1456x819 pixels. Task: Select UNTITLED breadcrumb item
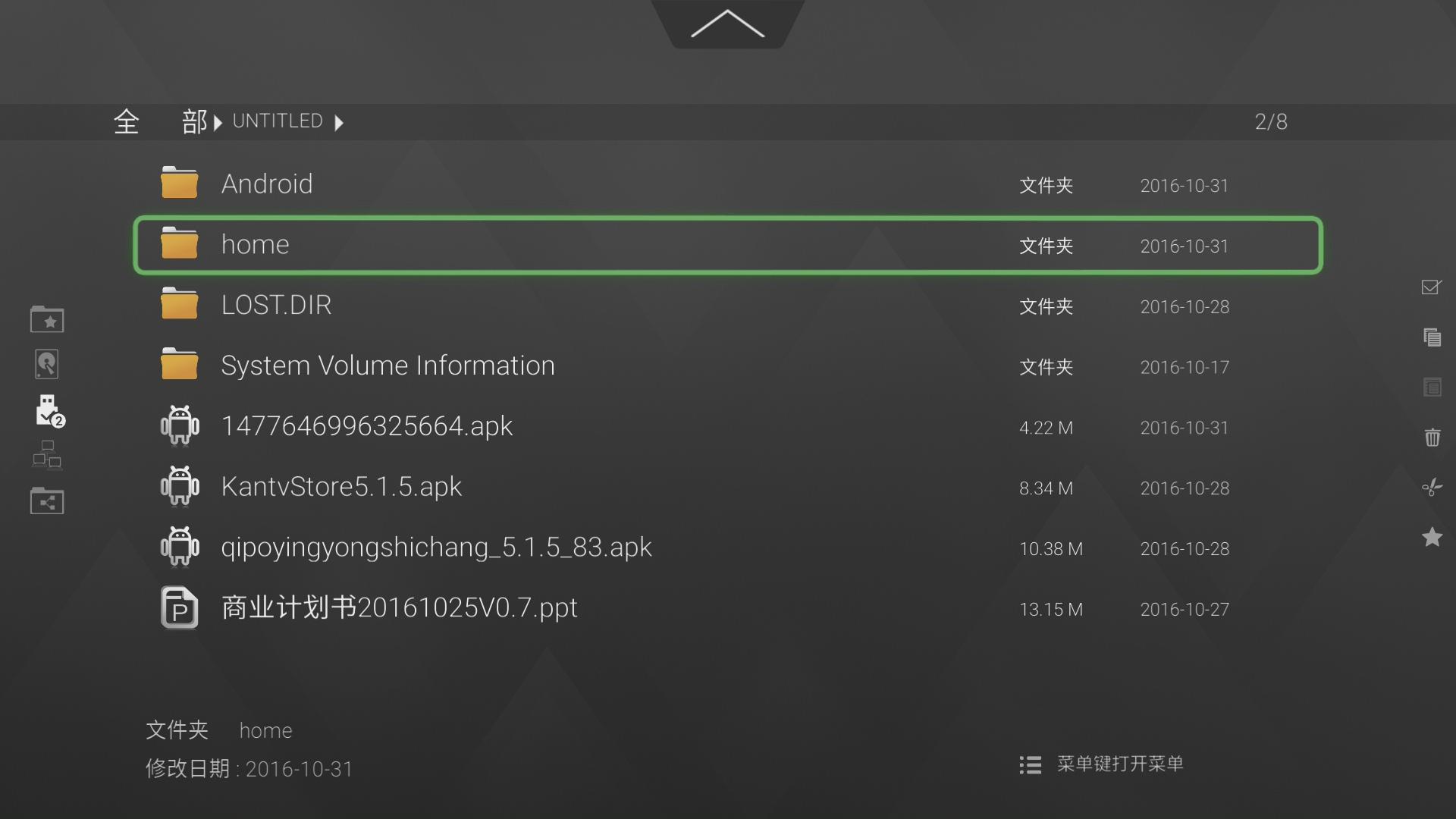[278, 121]
